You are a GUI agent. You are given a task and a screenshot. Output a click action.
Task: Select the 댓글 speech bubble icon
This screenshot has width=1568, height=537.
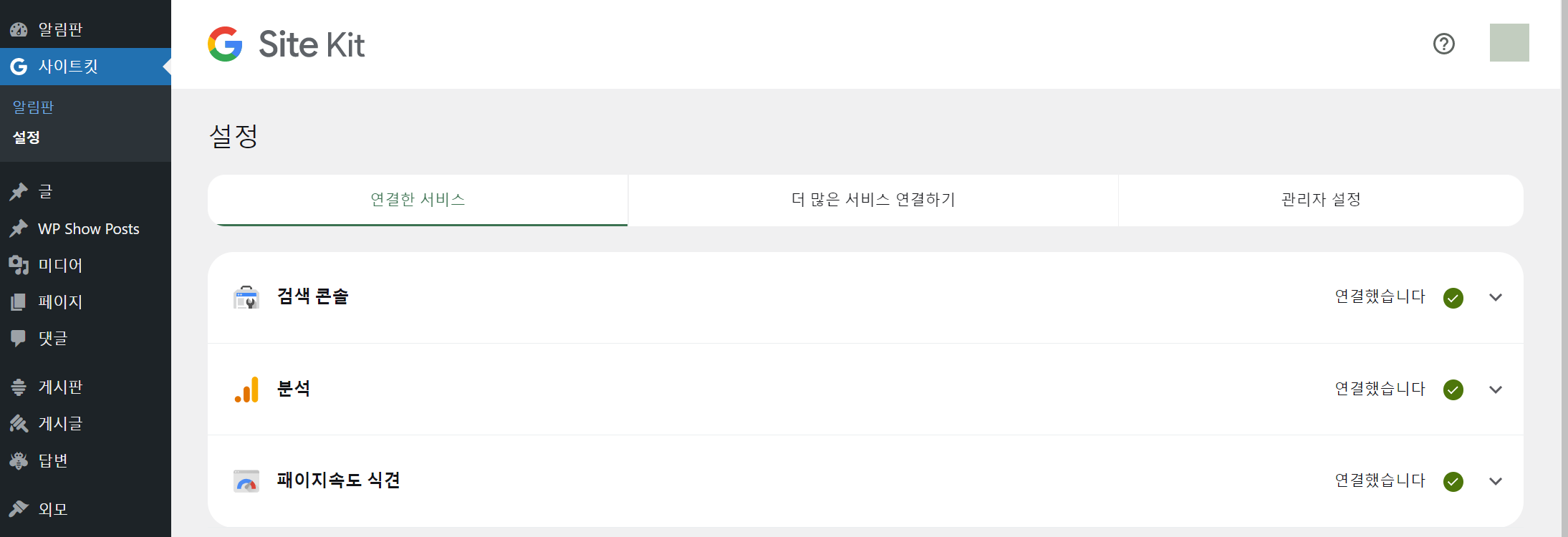[x=19, y=338]
